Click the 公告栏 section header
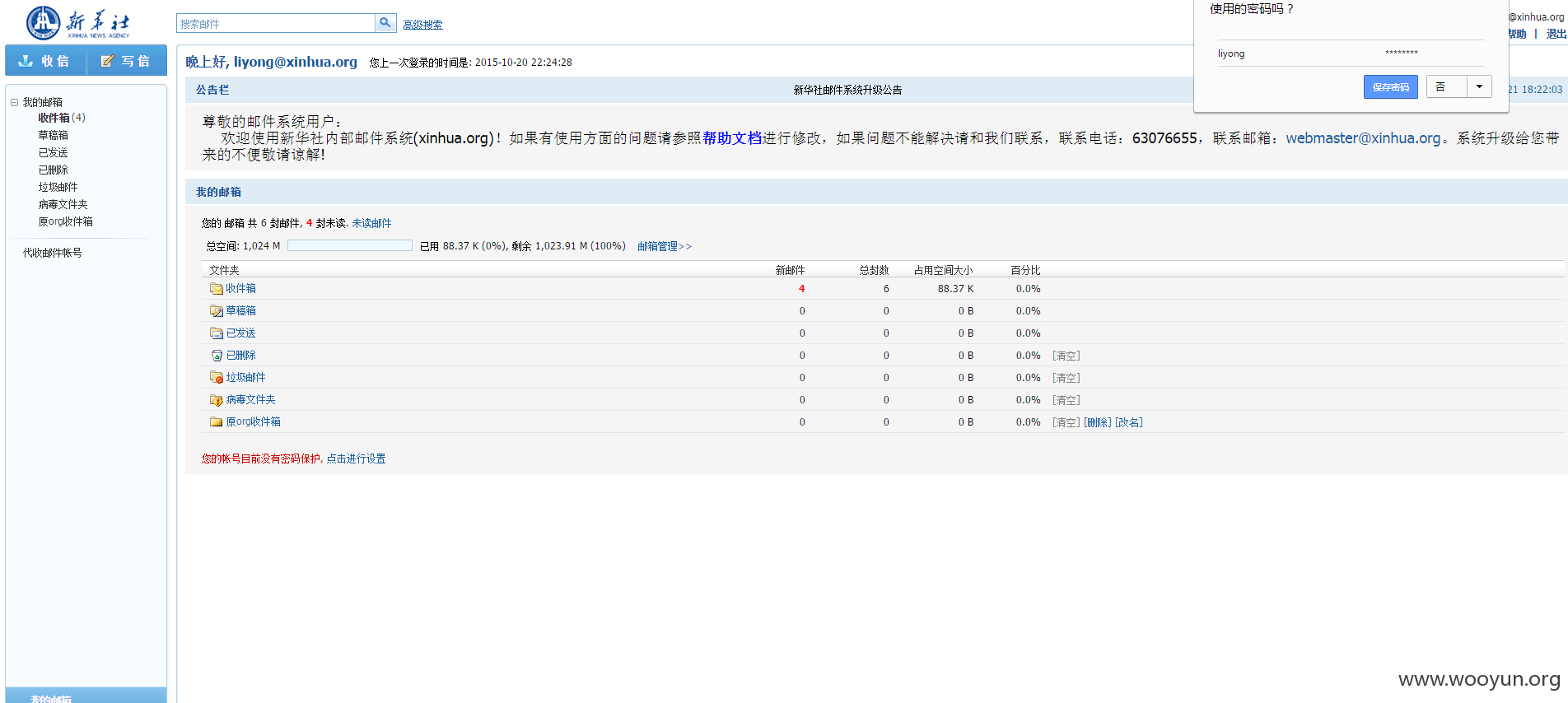1568x703 pixels. pyautogui.click(x=212, y=90)
